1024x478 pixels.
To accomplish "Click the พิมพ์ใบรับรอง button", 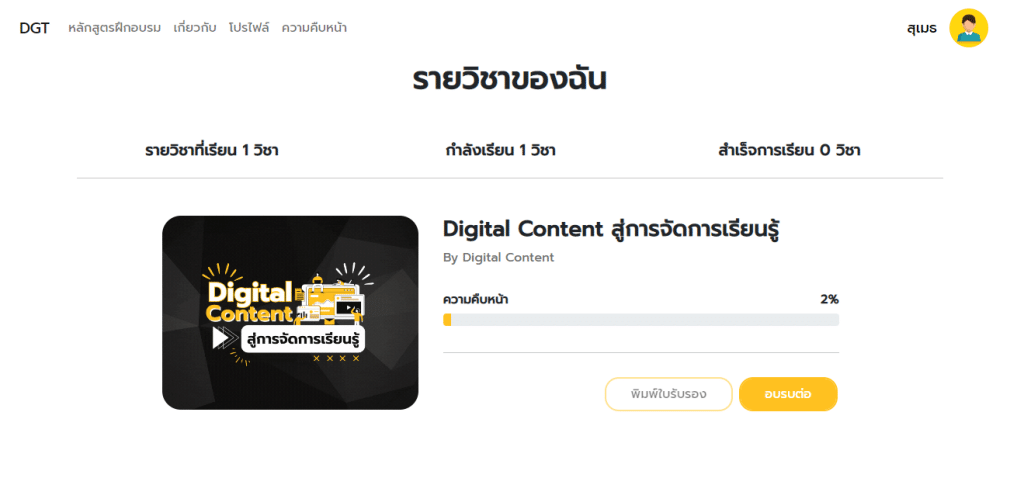I will (669, 394).
